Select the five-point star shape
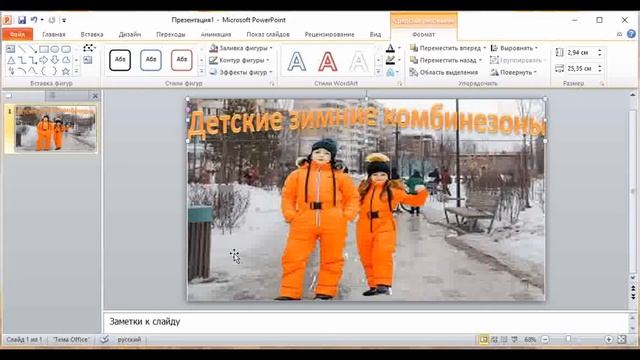The height and width of the screenshot is (360, 640). (x=66, y=71)
